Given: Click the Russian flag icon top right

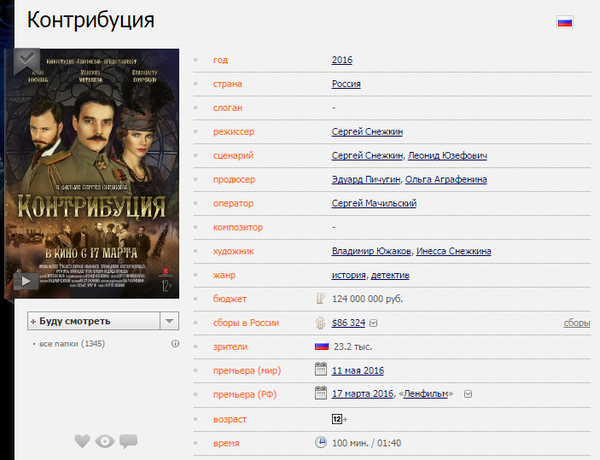Looking at the screenshot, I should [x=564, y=22].
